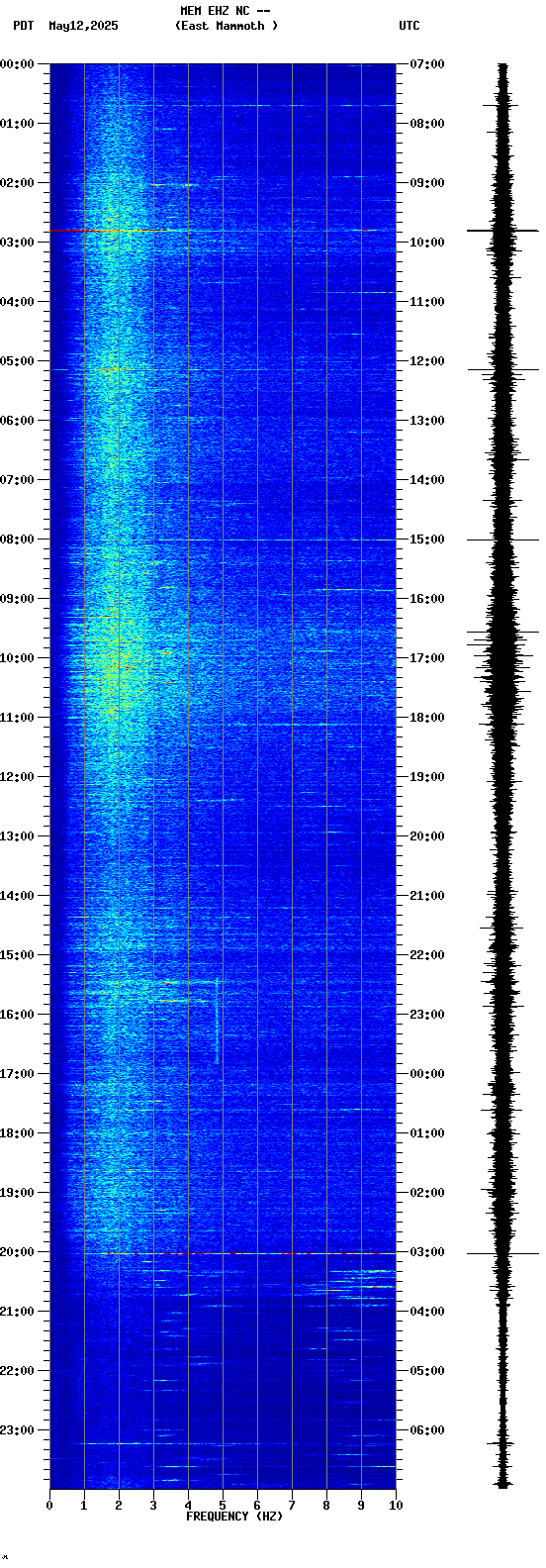Image resolution: width=546 pixels, height=1568 pixels.
Task: Click the 15:00 UTC time label
Action: point(427,539)
